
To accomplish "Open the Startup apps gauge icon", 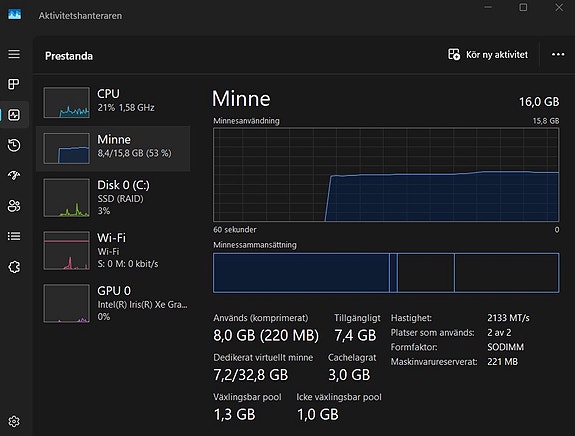I will pyautogui.click(x=14, y=175).
